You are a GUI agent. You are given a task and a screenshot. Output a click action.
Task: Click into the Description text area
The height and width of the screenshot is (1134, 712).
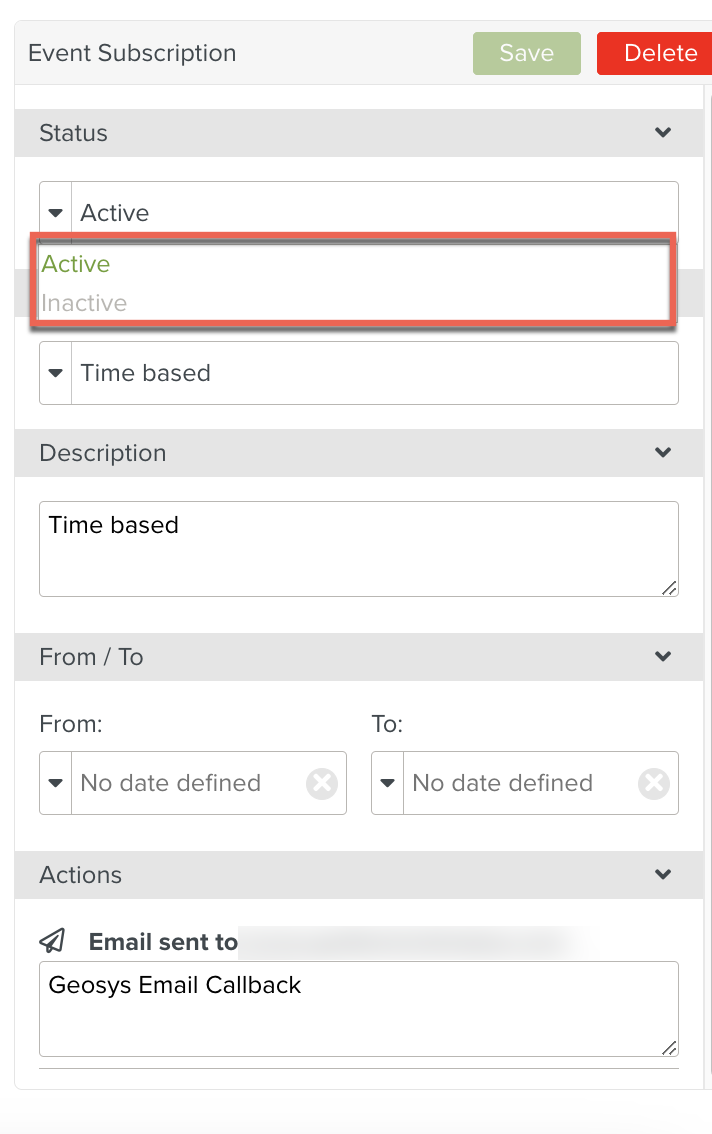358,549
